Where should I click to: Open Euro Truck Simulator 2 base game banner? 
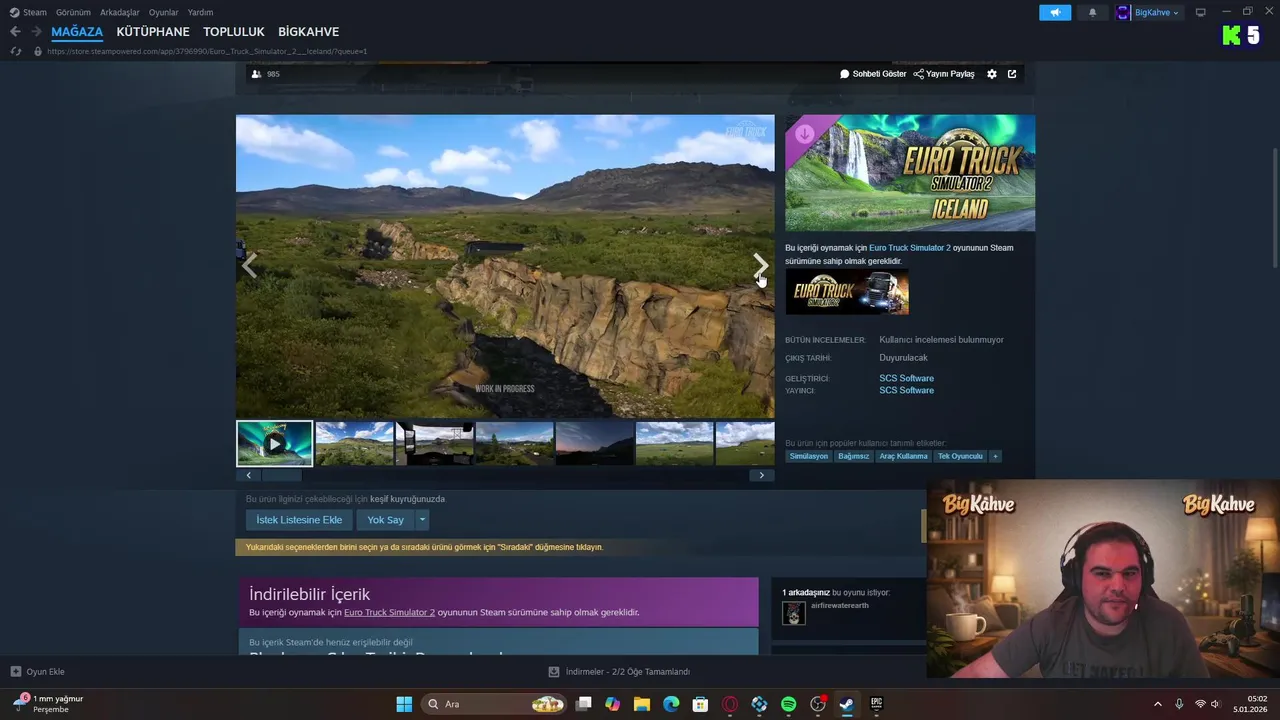pyautogui.click(x=847, y=292)
